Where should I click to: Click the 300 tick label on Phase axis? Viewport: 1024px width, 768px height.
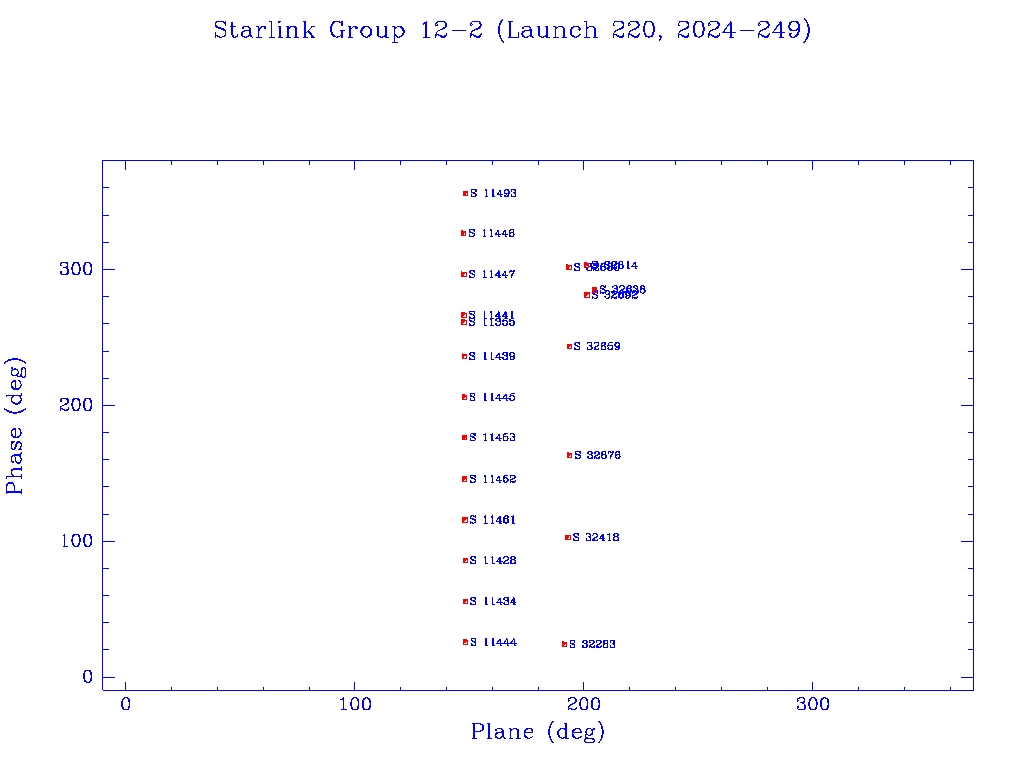pos(76,269)
